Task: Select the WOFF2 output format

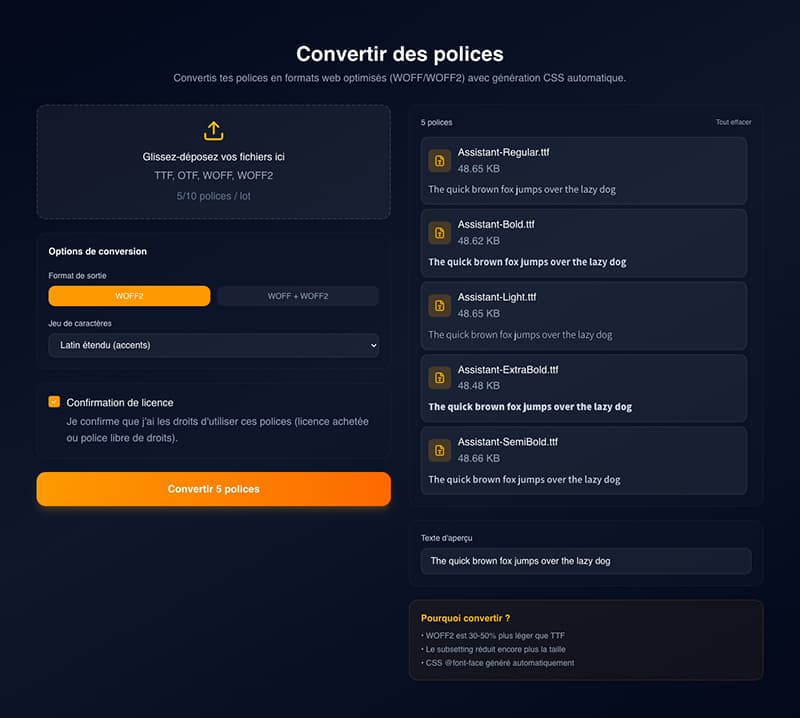Action: [x=129, y=296]
